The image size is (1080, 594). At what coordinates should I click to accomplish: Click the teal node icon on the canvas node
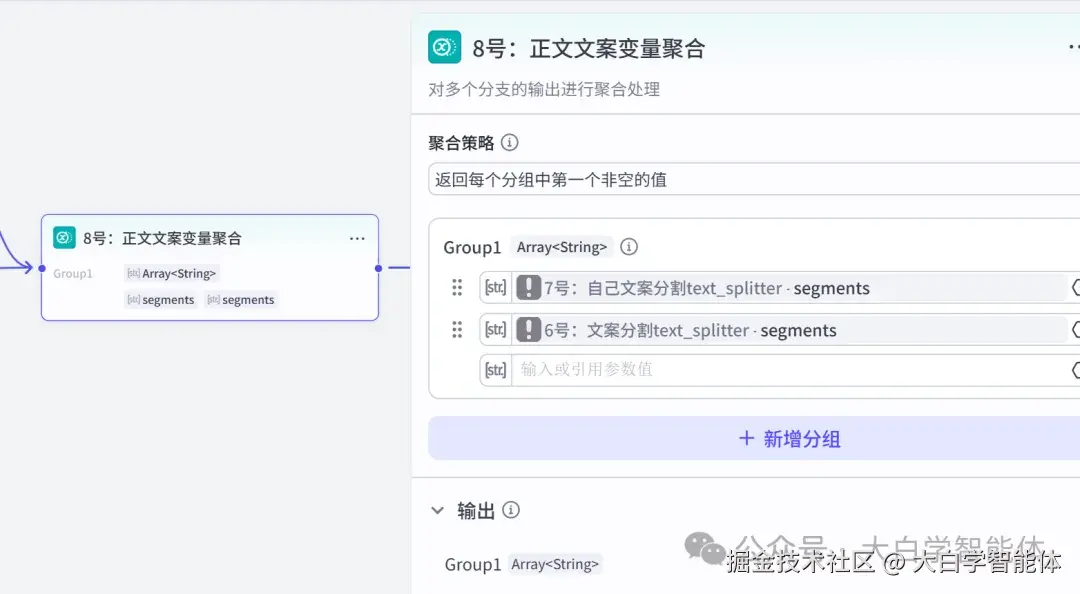(x=63, y=237)
